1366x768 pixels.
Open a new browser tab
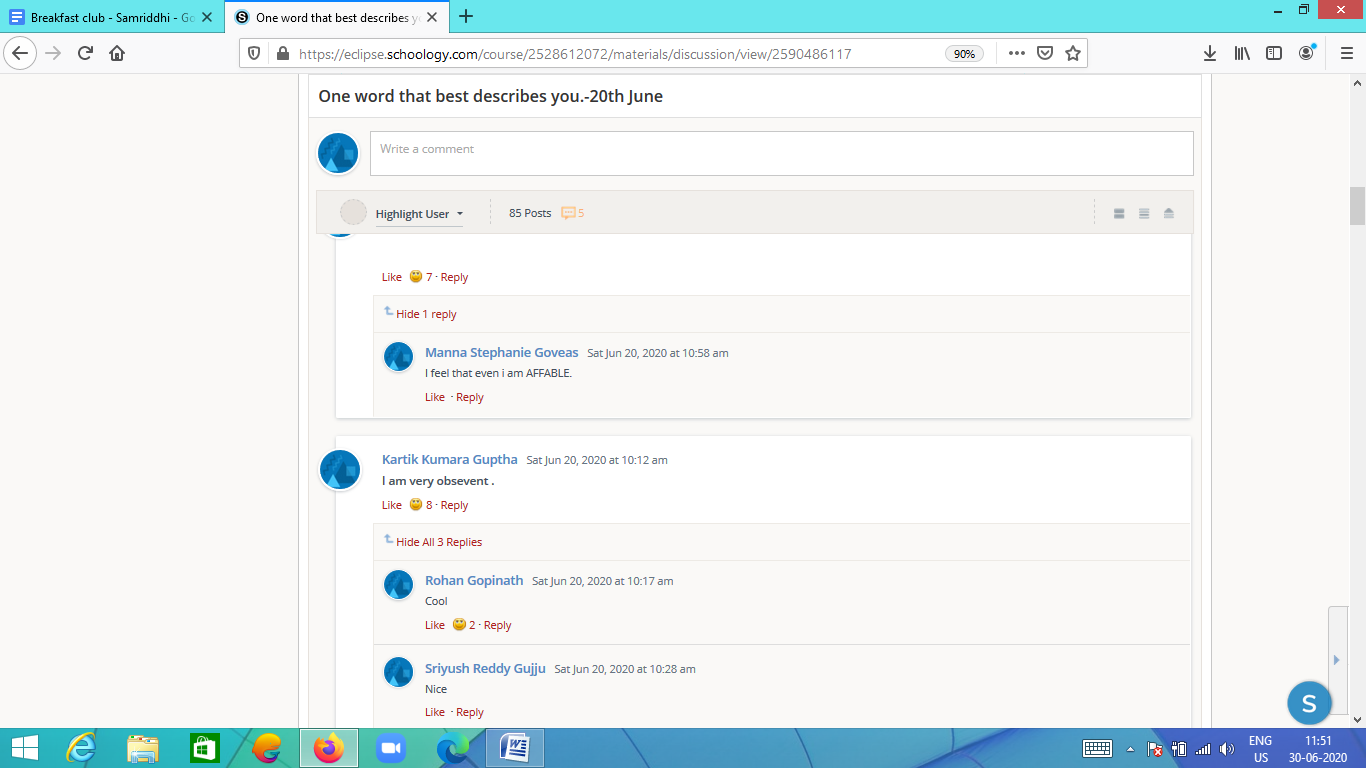466,16
